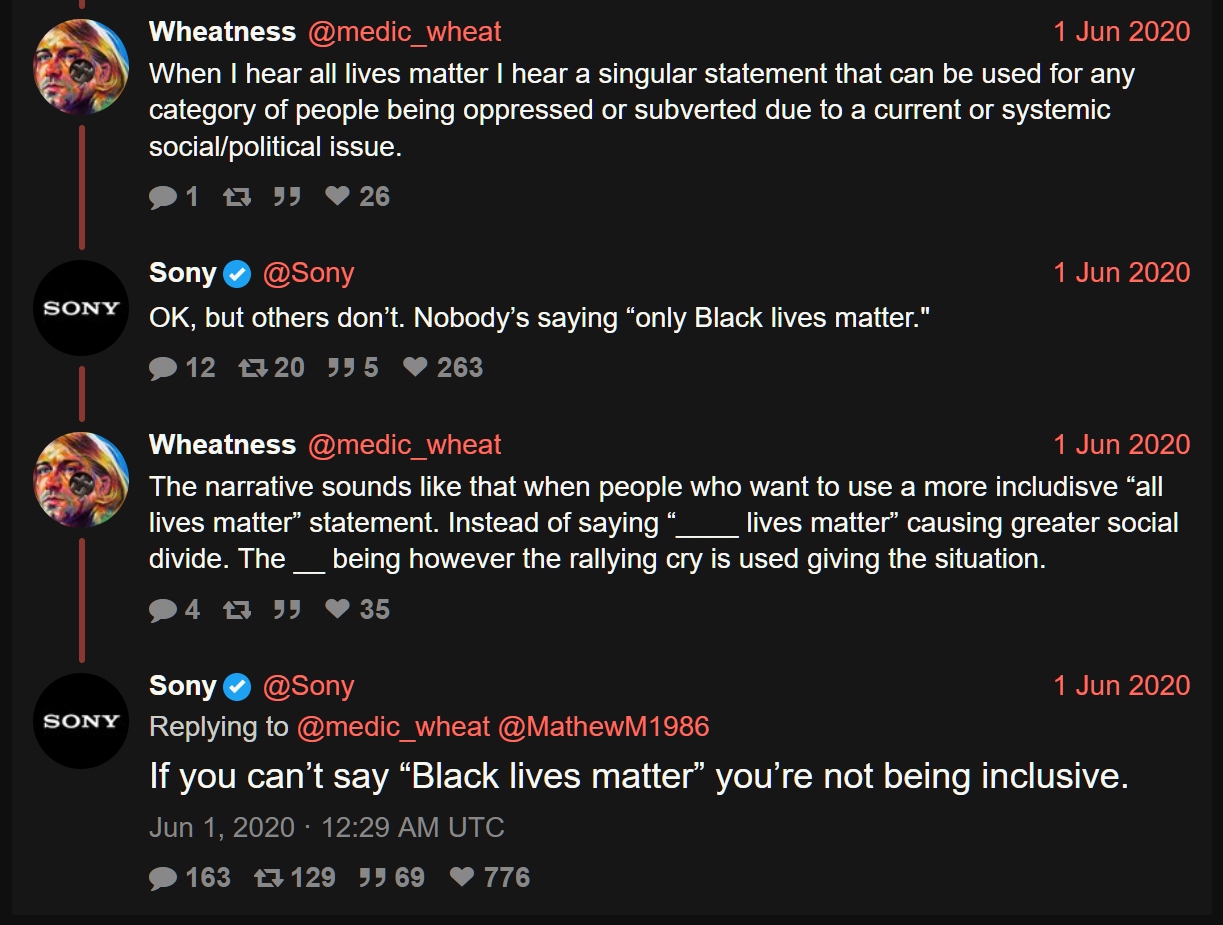Open Sony logo avatar on last tweet
The width and height of the screenshot is (1223, 925).
(82, 721)
